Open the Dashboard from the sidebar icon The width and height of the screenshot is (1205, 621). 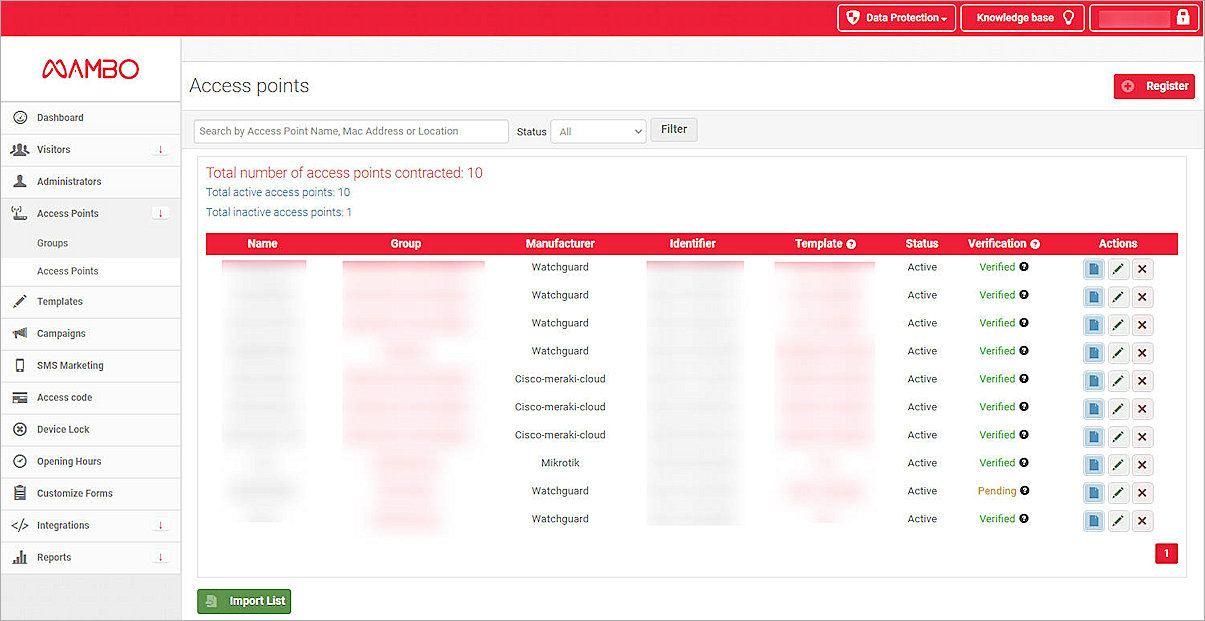(x=20, y=117)
